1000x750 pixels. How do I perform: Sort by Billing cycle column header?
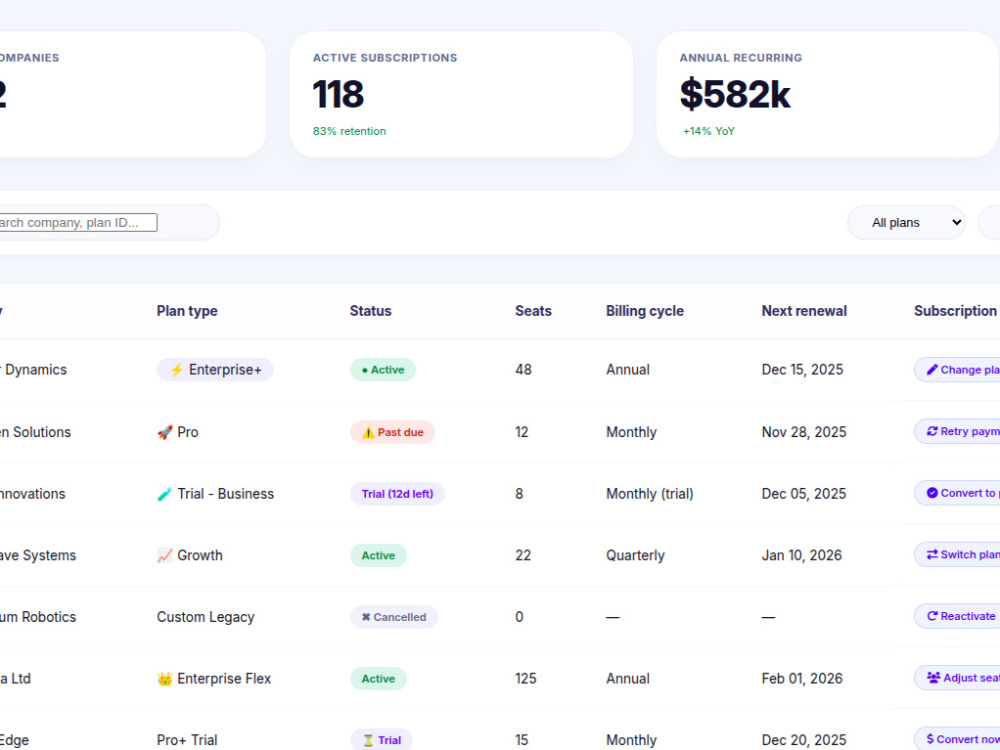point(645,311)
